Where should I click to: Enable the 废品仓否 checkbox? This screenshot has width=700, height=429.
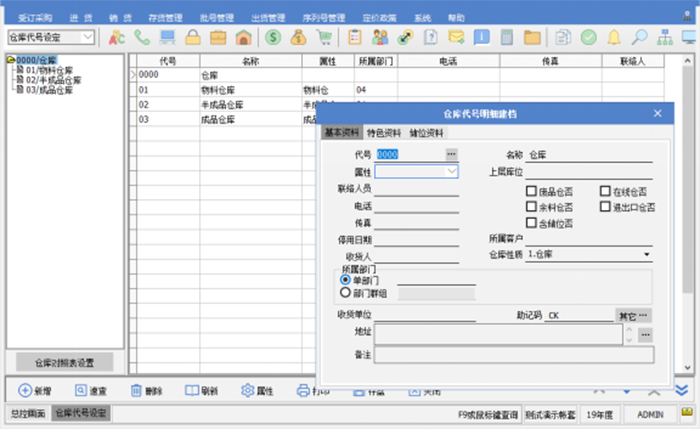(532, 191)
